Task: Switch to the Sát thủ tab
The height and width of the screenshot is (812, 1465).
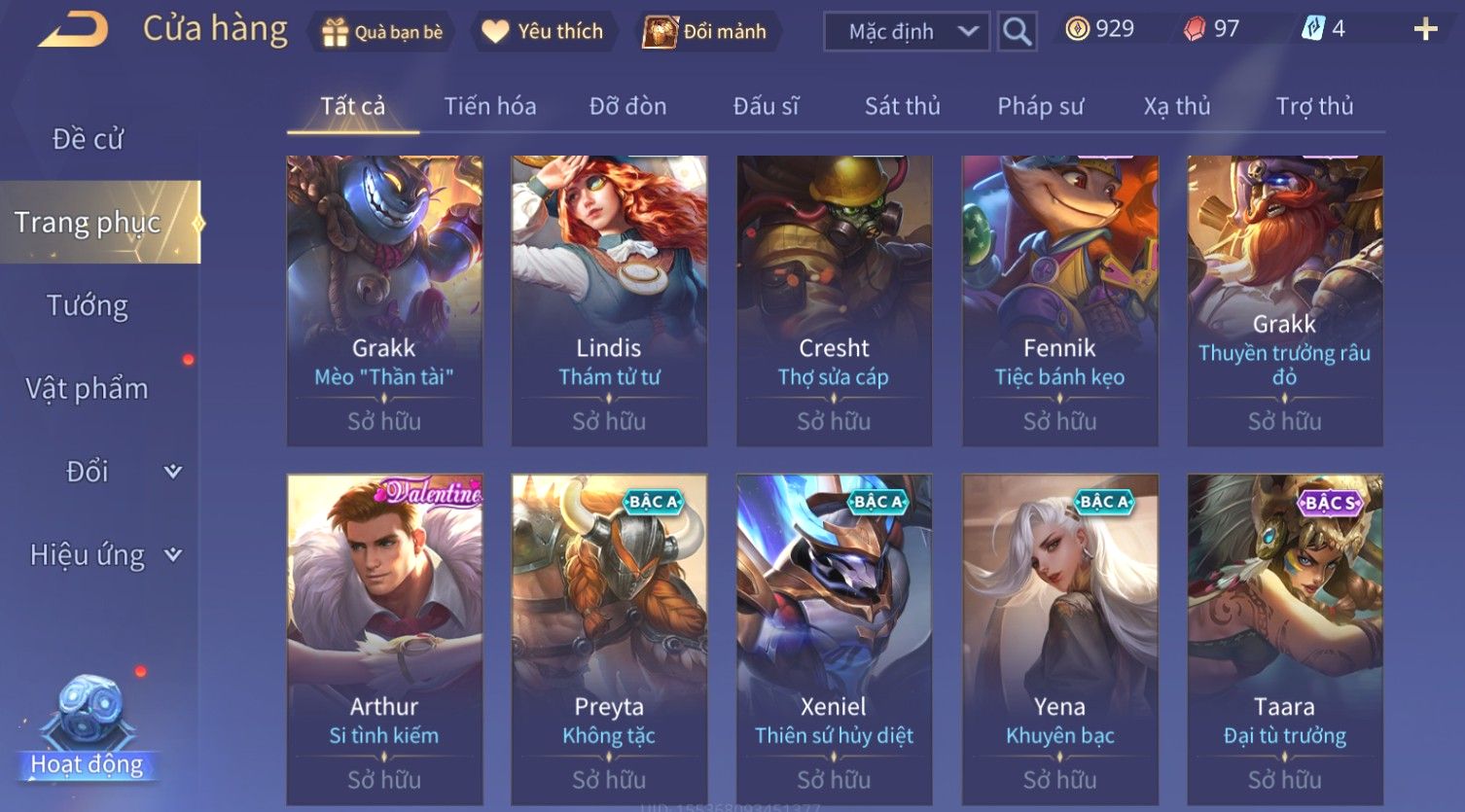Action: click(903, 106)
